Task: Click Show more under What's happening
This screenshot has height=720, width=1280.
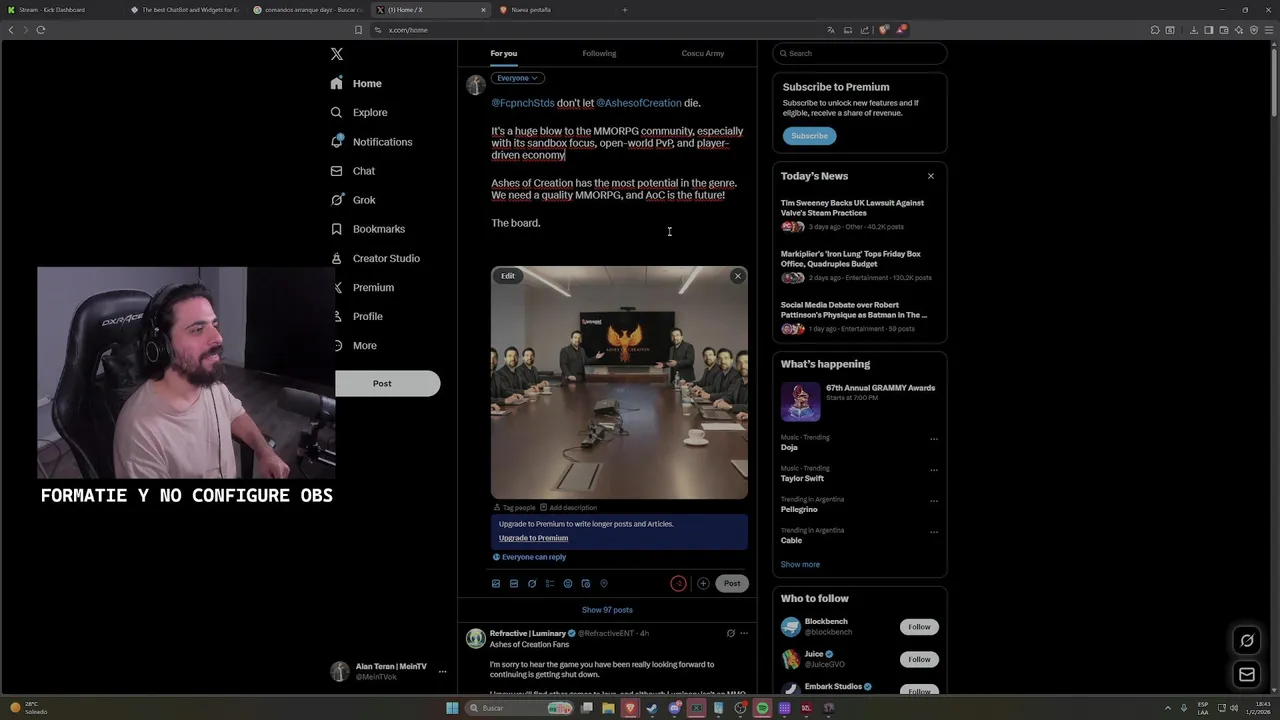Action: click(800, 564)
